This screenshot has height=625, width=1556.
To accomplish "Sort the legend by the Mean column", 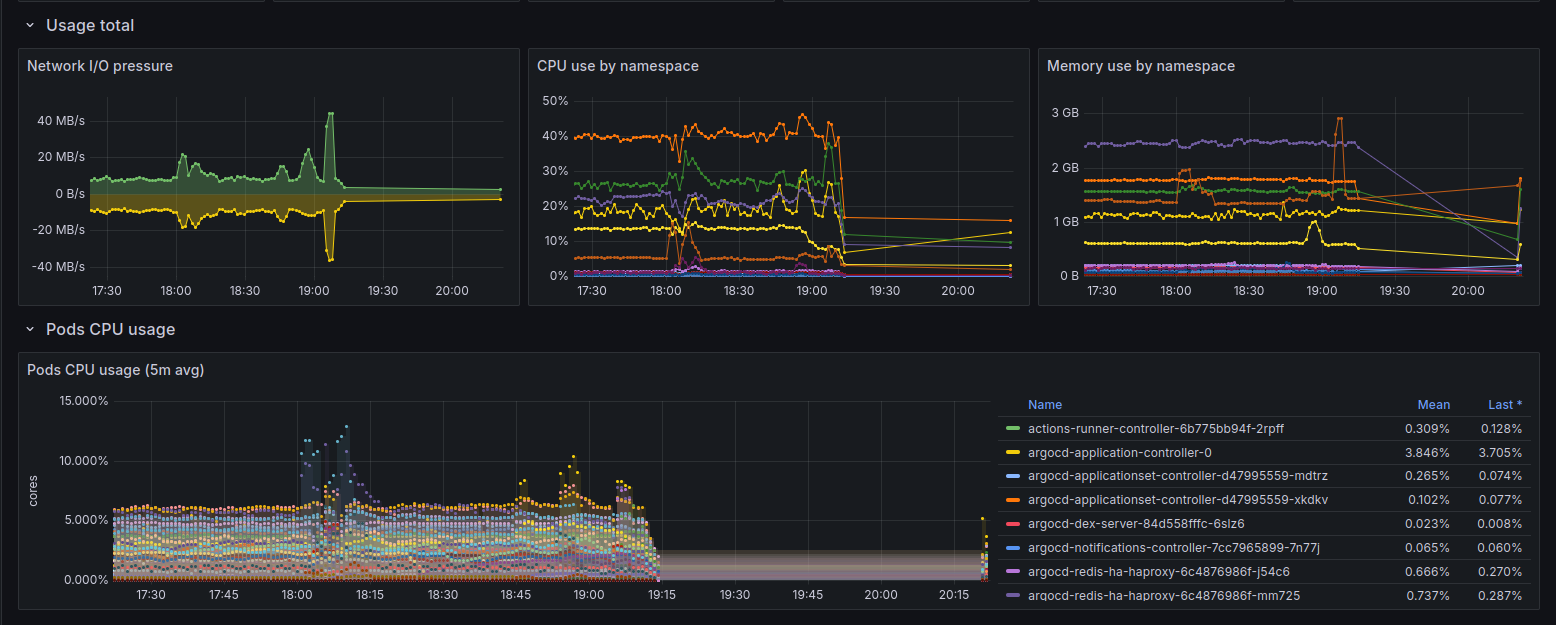I will [1433, 405].
